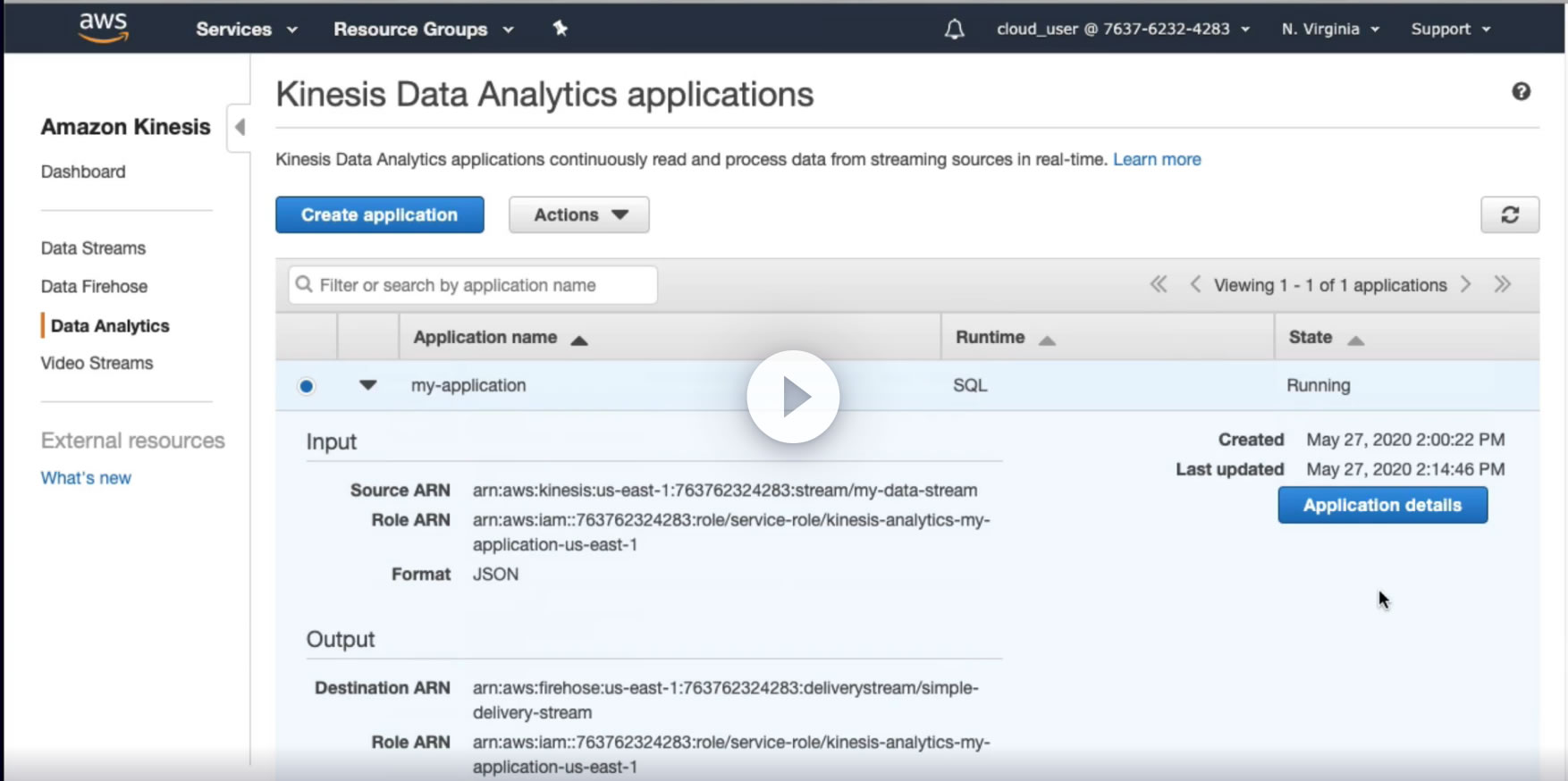Click the Create application button
The width and height of the screenshot is (1568, 781).
[x=379, y=215]
